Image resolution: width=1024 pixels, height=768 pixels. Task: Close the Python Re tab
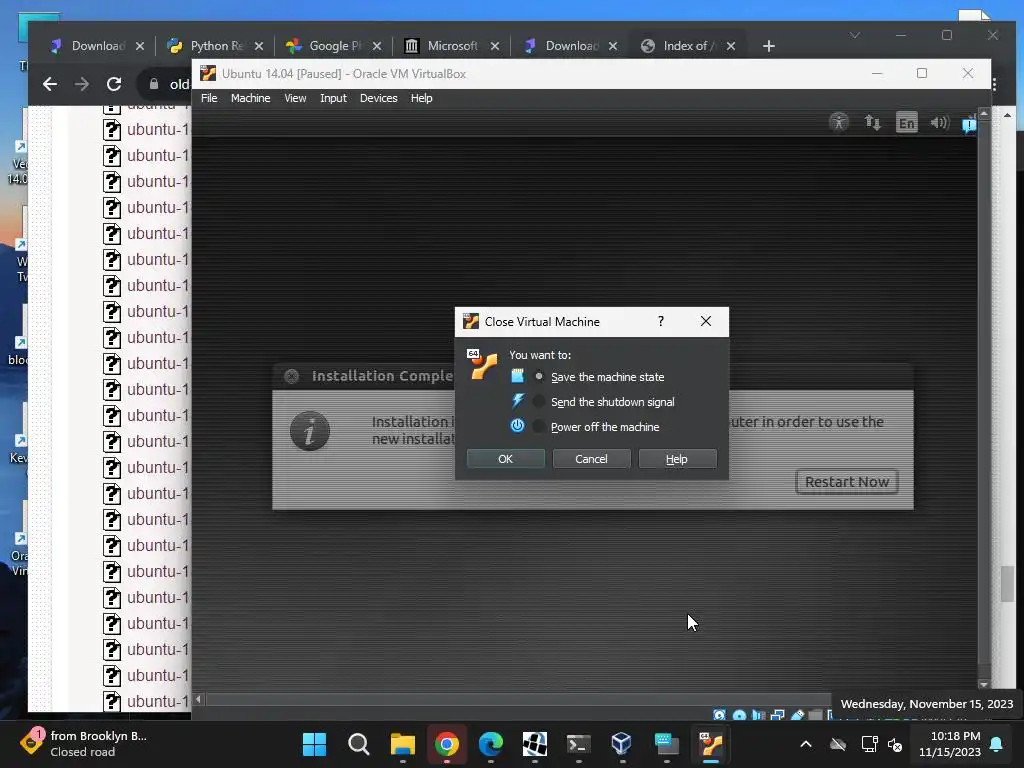coord(259,46)
